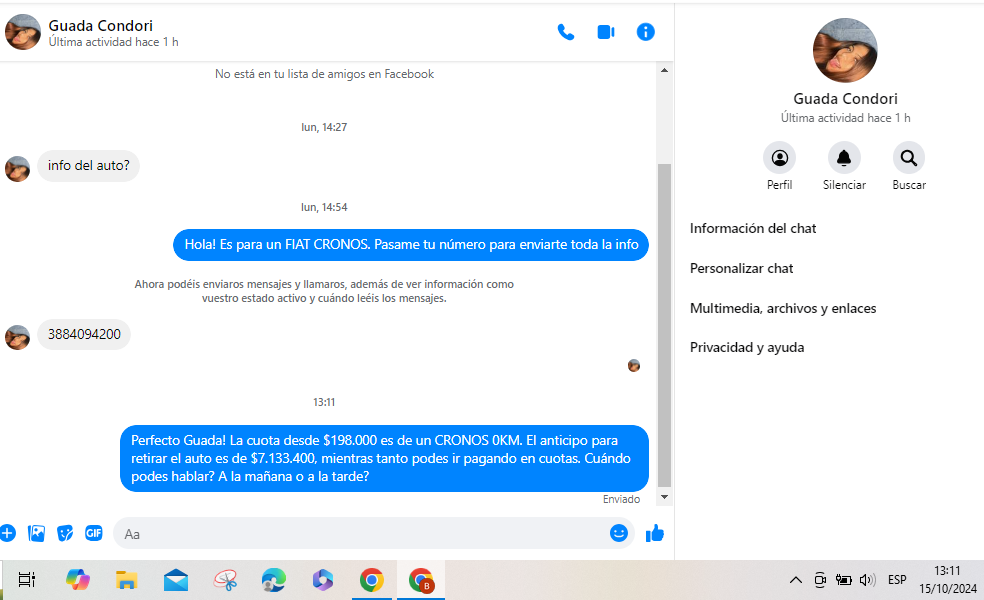The width and height of the screenshot is (984, 600).
Task: Select the 'Hola! Es para un FIAT CRONOS' message
Action: coord(411,245)
